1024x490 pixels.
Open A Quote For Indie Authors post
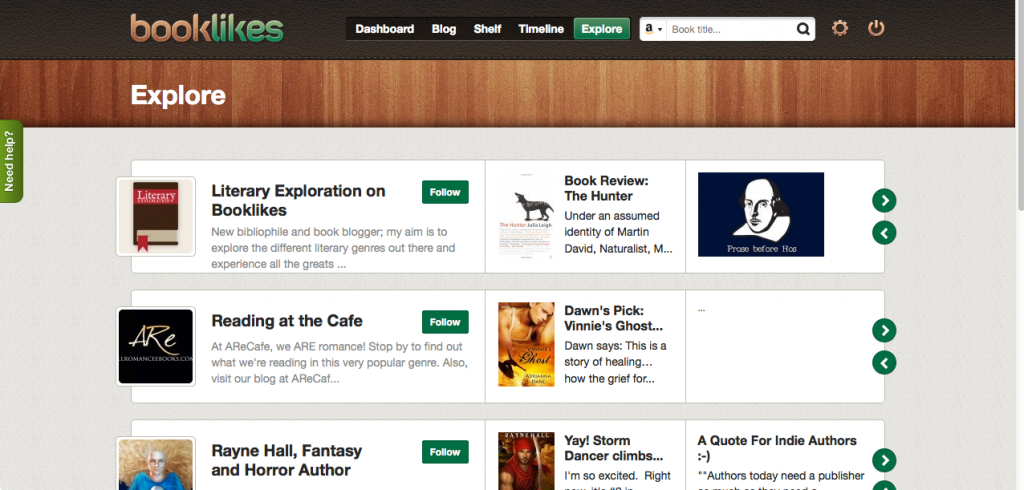[x=777, y=448]
